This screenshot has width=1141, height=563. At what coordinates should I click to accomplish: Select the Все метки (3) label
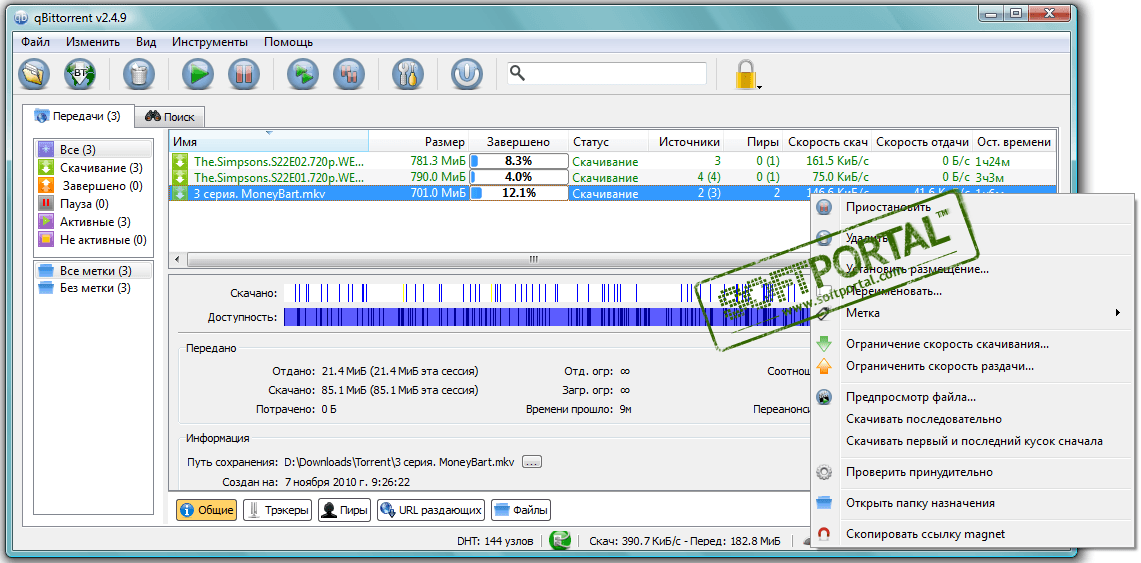[94, 271]
